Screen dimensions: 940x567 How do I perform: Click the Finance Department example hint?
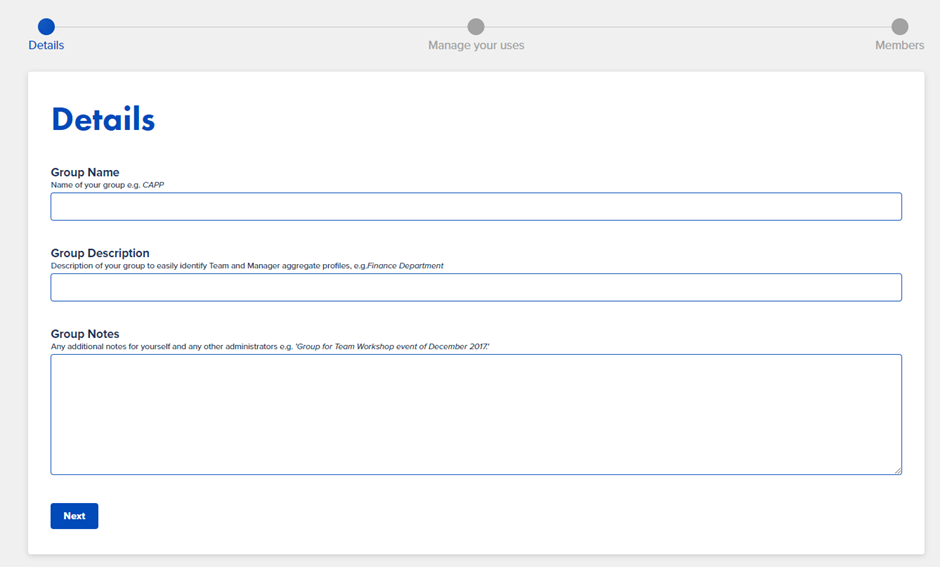point(405,266)
